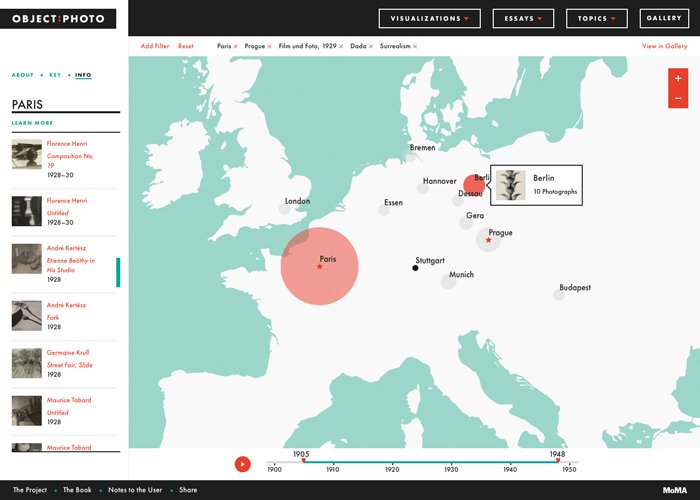Click the 1948 end marker on timeline

coord(558,460)
